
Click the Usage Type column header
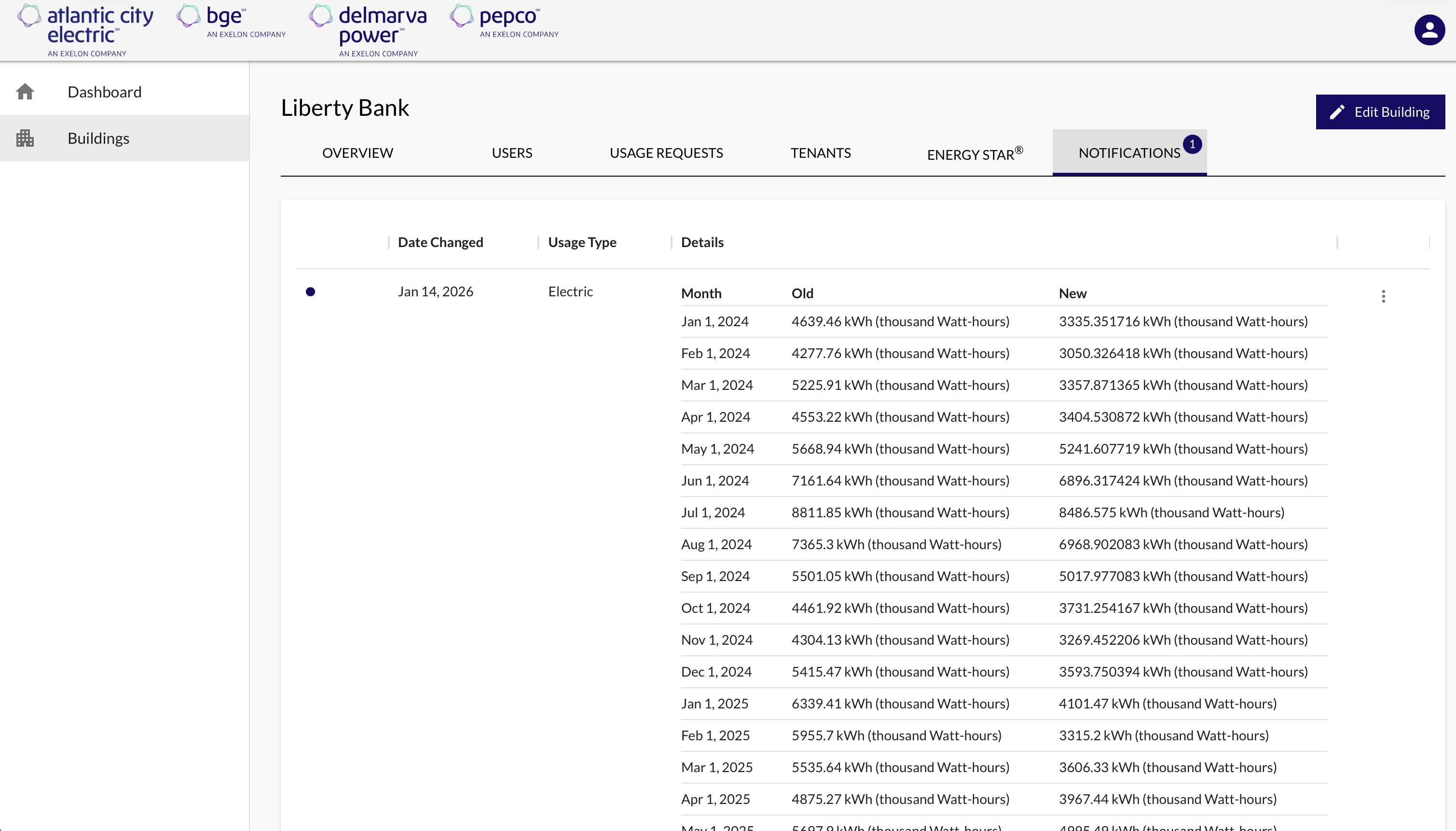coord(582,242)
